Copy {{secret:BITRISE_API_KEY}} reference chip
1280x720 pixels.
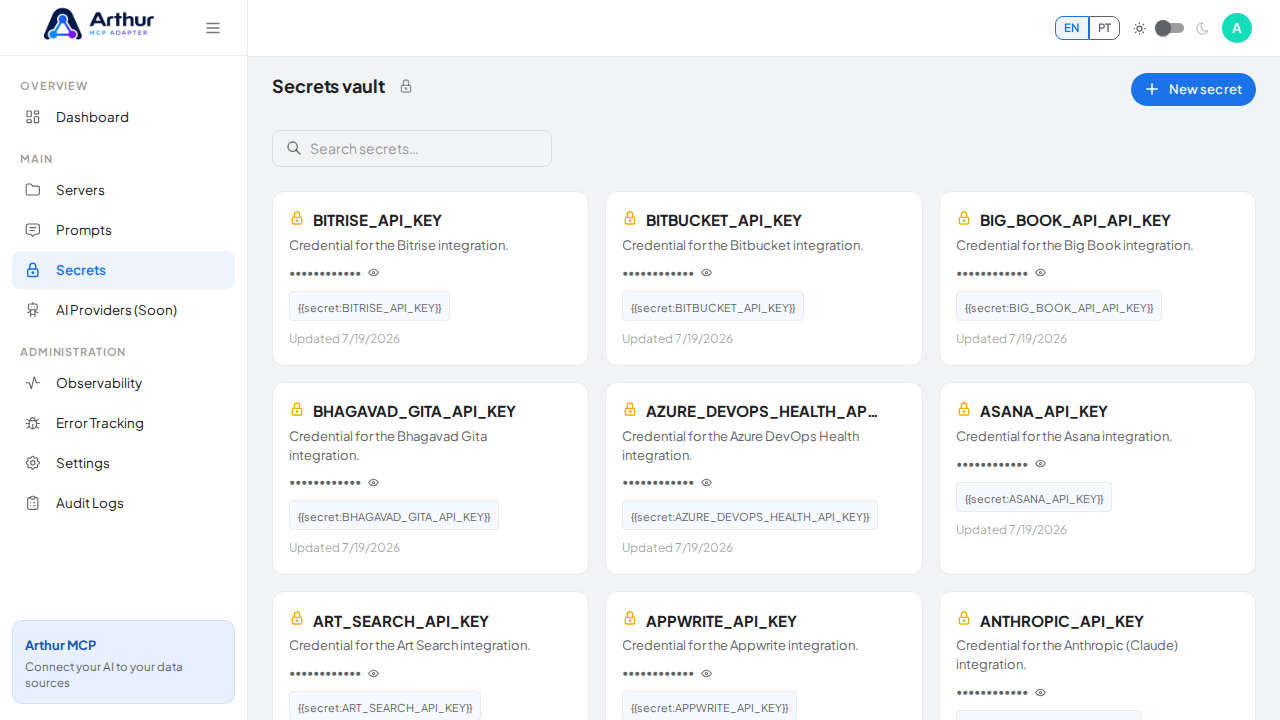369,307
